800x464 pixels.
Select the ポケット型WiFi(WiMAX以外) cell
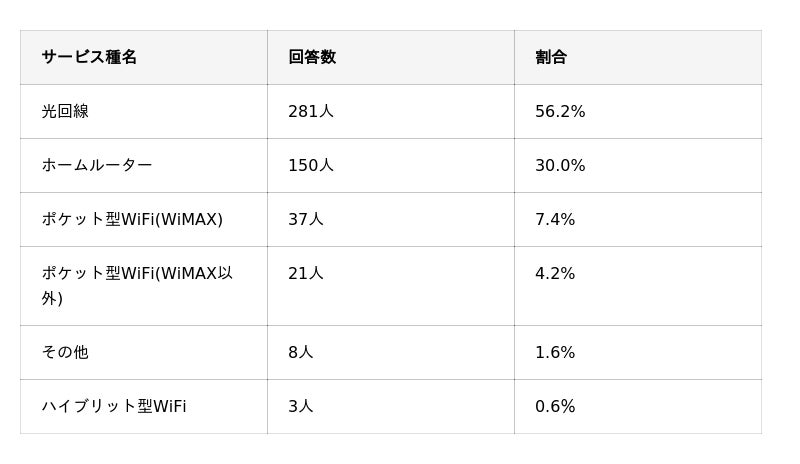(x=137, y=286)
